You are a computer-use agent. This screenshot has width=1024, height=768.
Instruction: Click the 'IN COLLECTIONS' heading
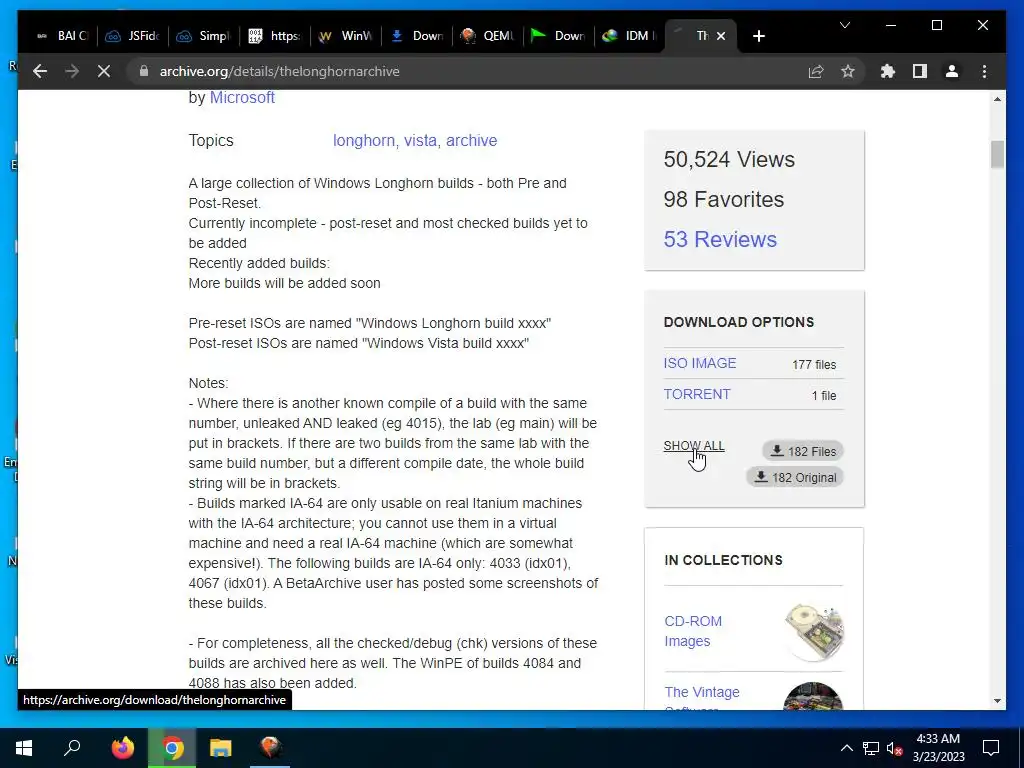(723, 560)
